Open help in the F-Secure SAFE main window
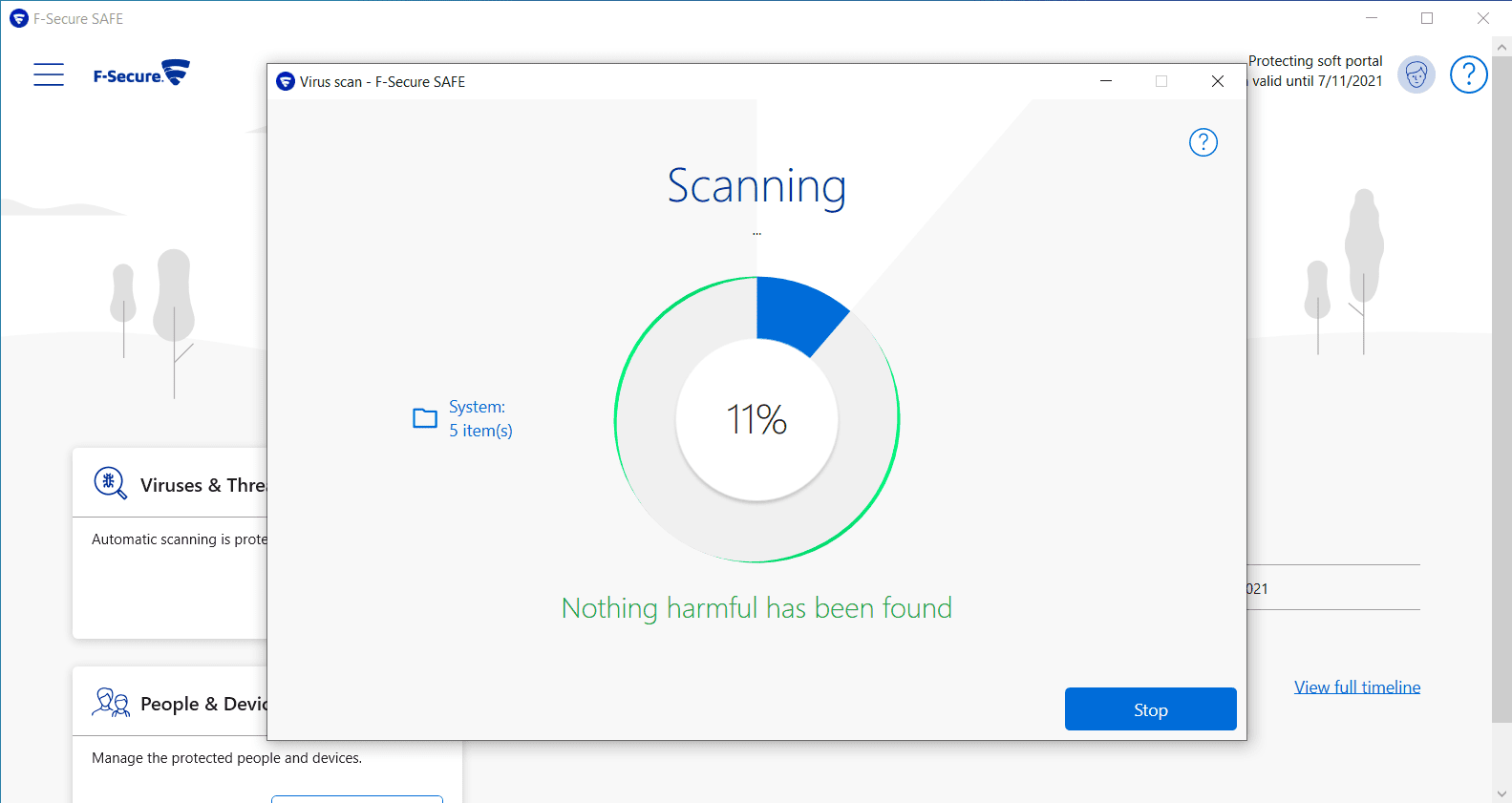Viewport: 1512px width, 803px height. 1469,74
